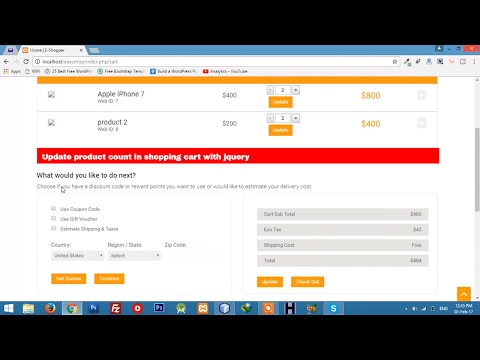The image size is (480, 360).
Task: Go back using the browser back arrow
Action: point(6,62)
